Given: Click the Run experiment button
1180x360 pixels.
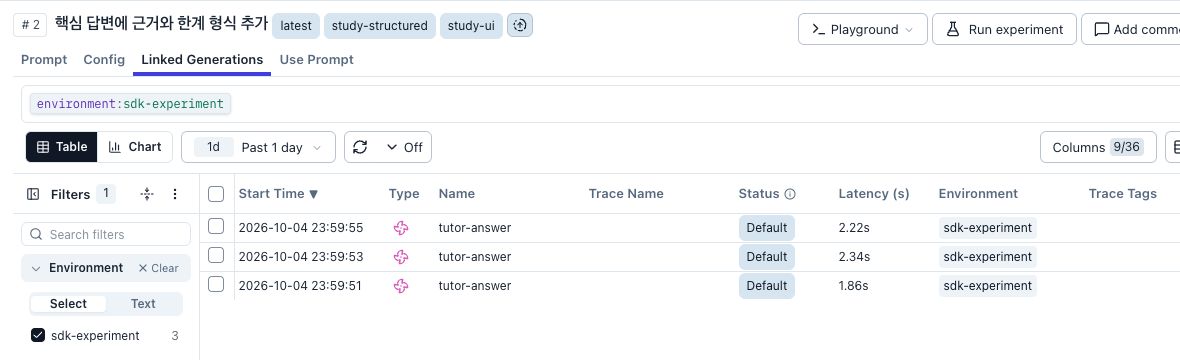Looking at the screenshot, I should (1004, 29).
